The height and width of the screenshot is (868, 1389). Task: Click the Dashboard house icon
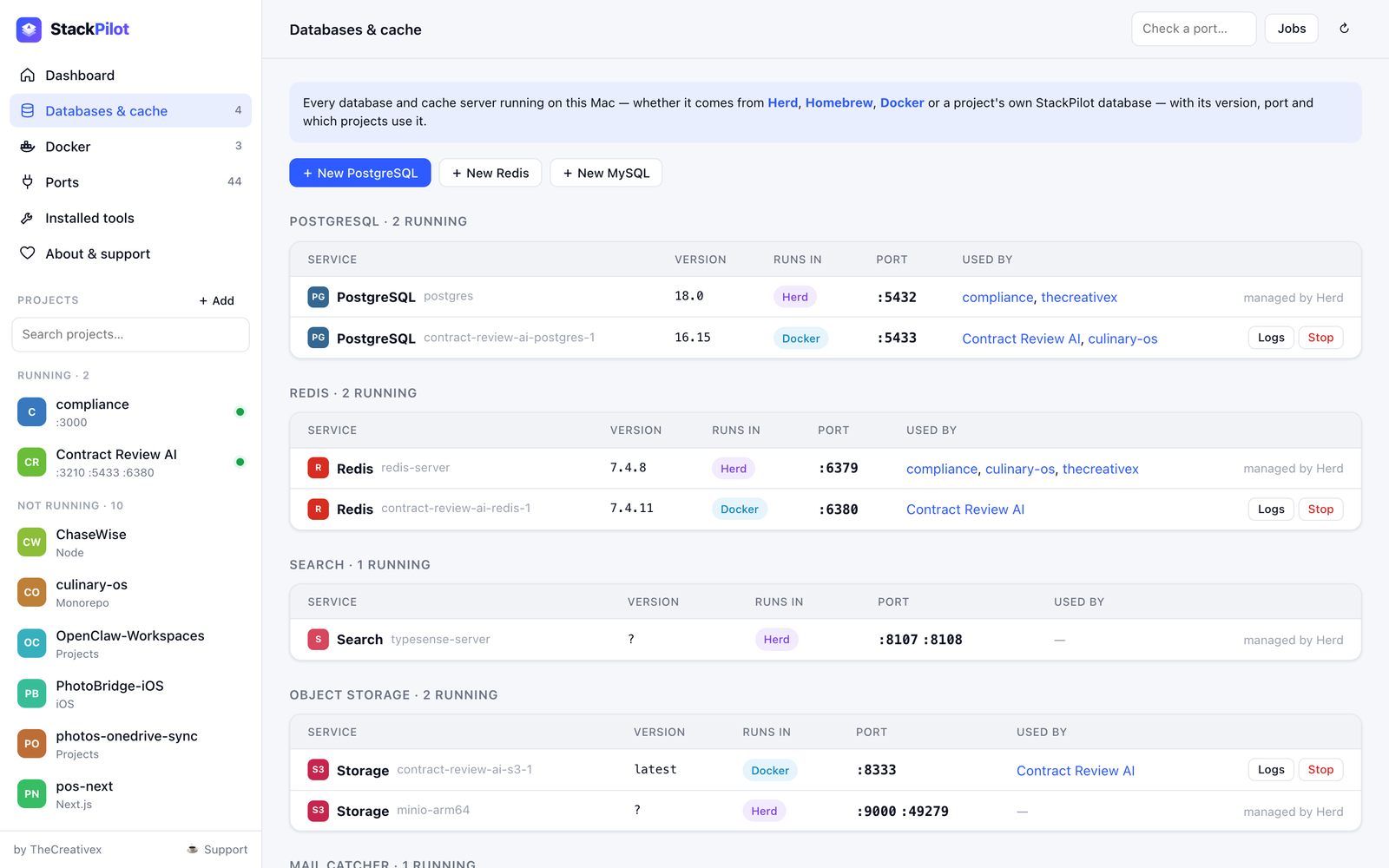pos(28,76)
